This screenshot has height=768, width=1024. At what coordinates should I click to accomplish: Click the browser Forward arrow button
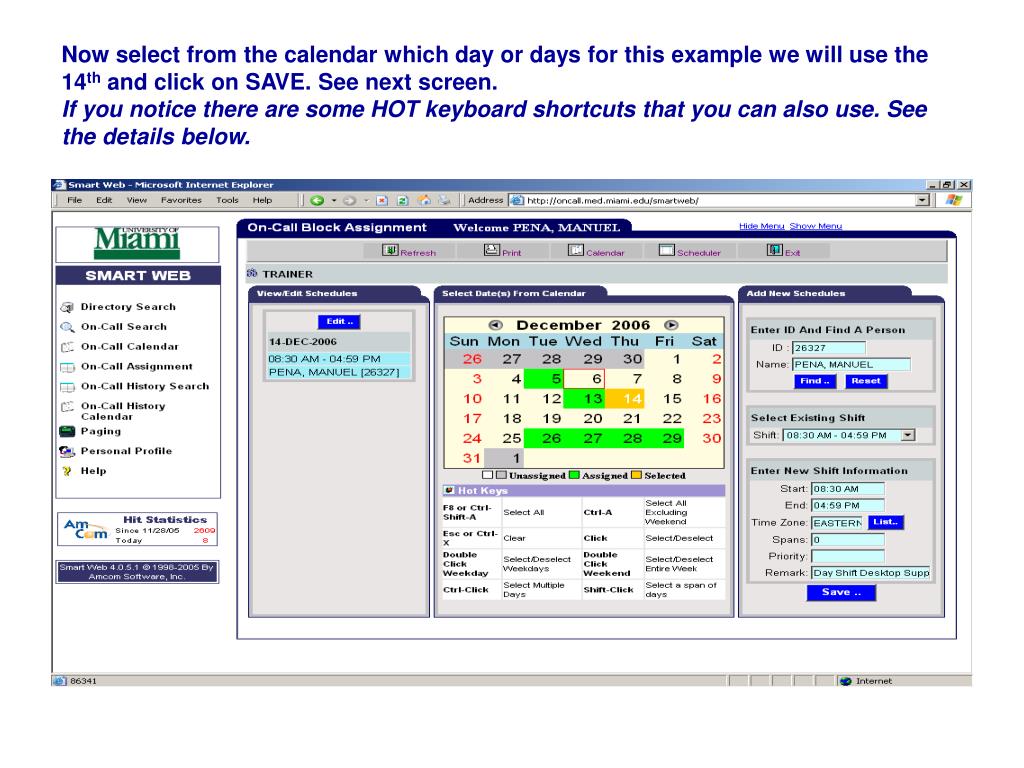click(349, 200)
